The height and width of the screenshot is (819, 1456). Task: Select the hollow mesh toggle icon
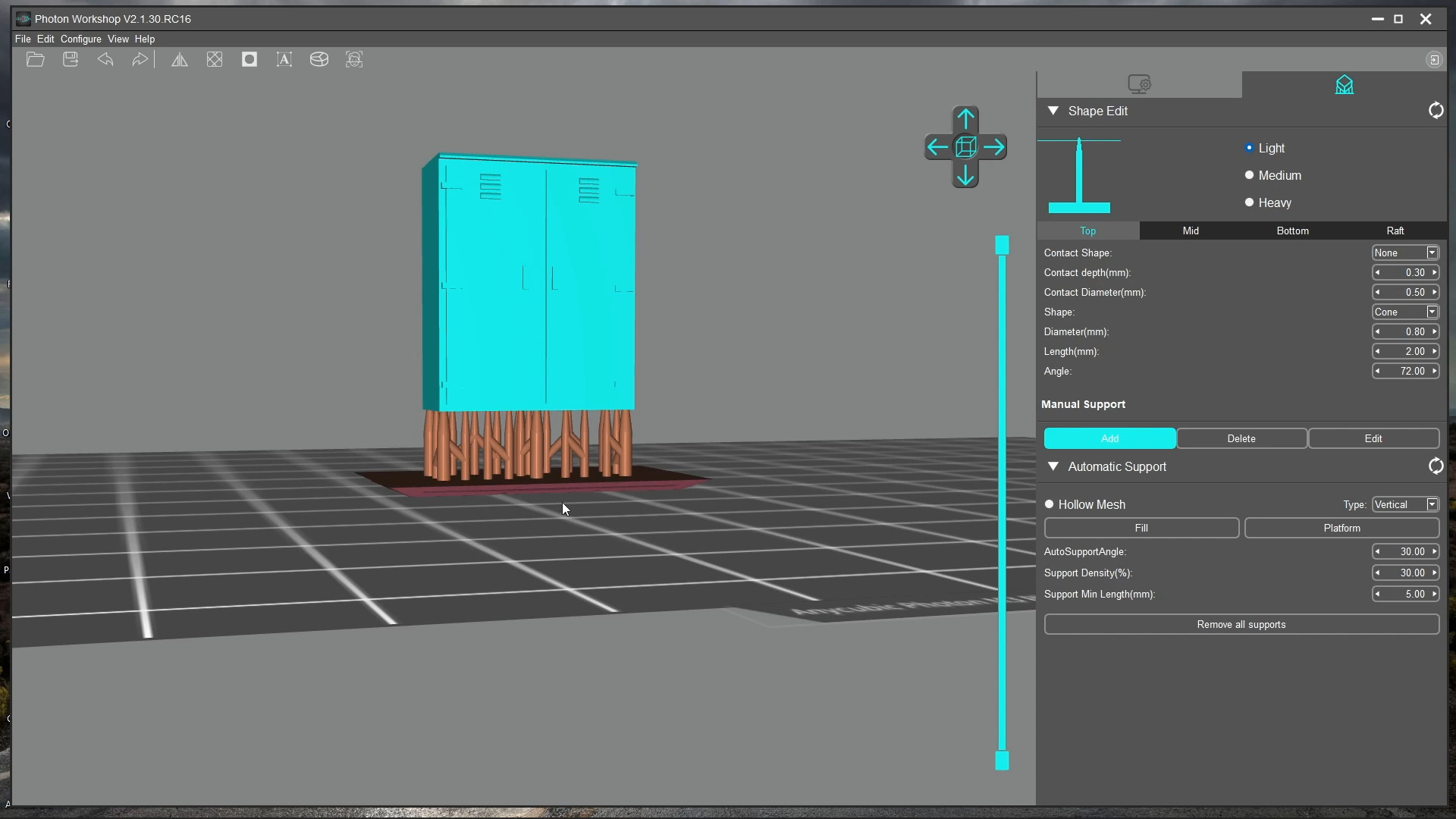(1050, 504)
